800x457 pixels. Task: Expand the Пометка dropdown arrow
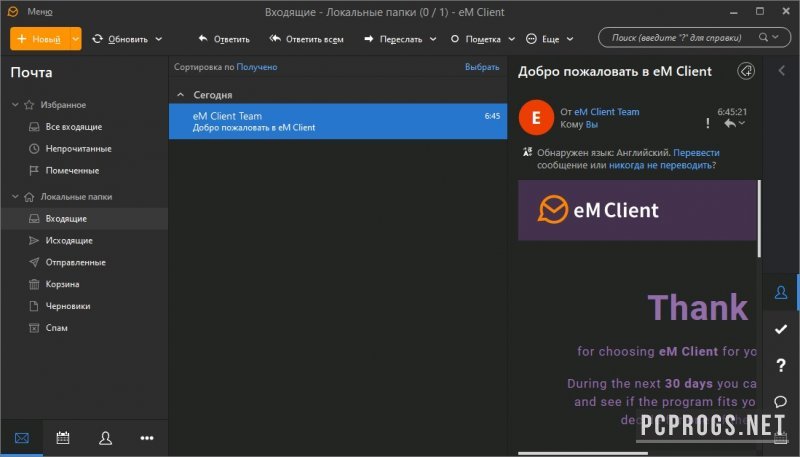(511, 39)
